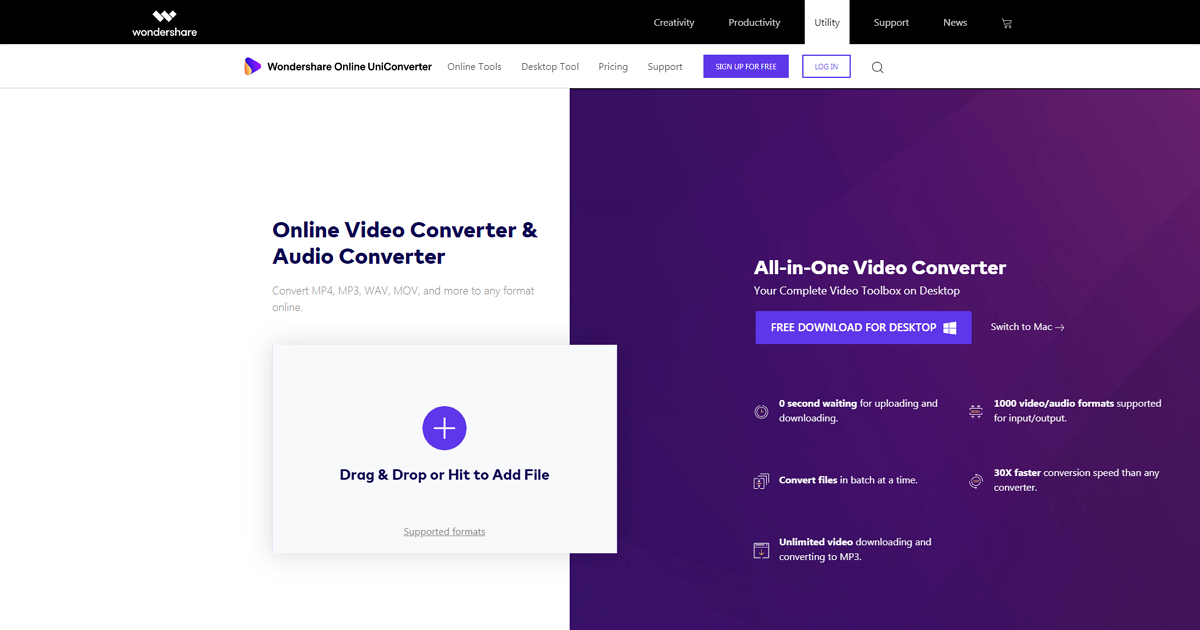Open the Desktop Tool menu
This screenshot has width=1200, height=630.
pyautogui.click(x=550, y=67)
